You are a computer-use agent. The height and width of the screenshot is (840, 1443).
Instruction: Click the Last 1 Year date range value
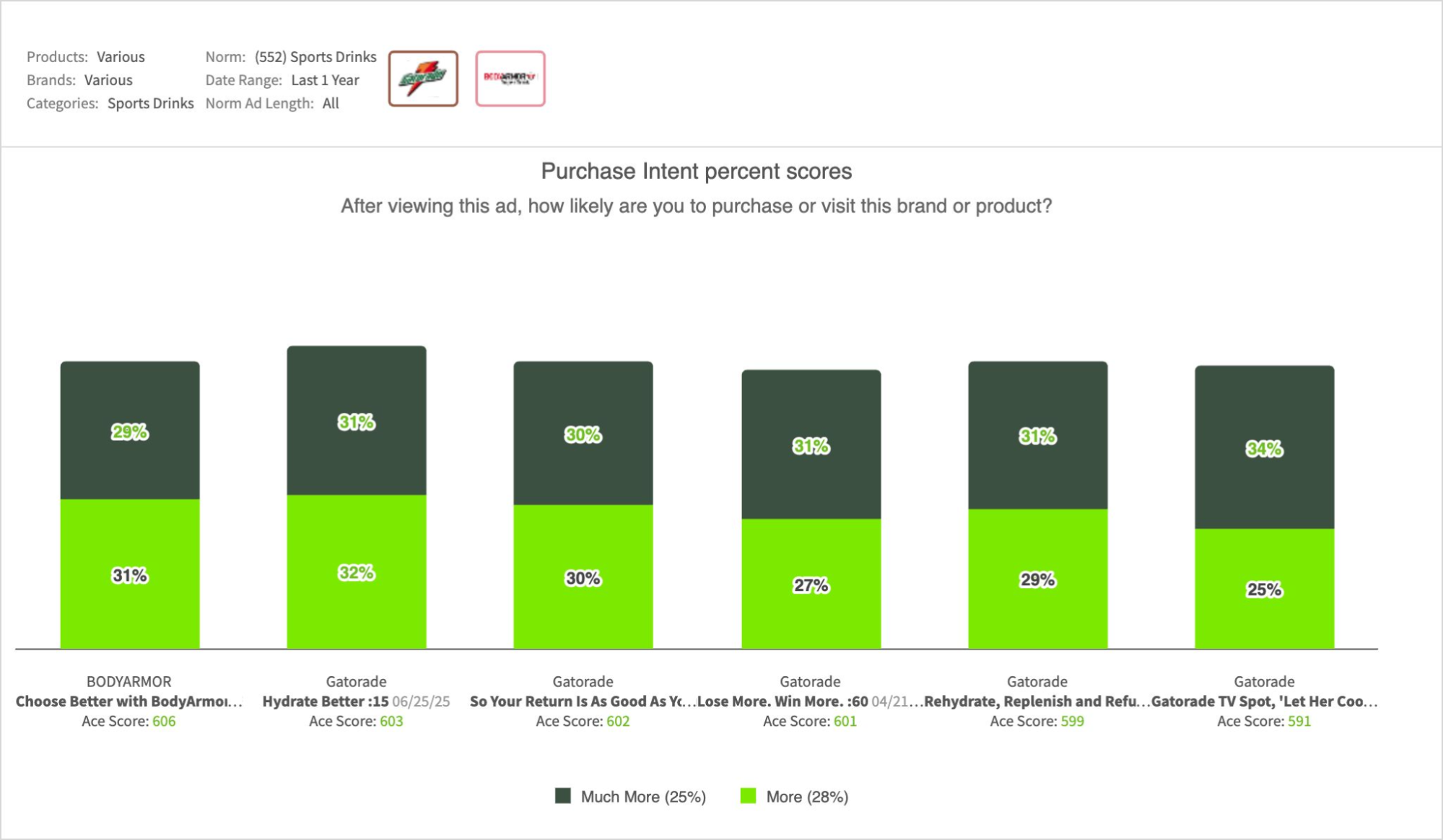[325, 80]
